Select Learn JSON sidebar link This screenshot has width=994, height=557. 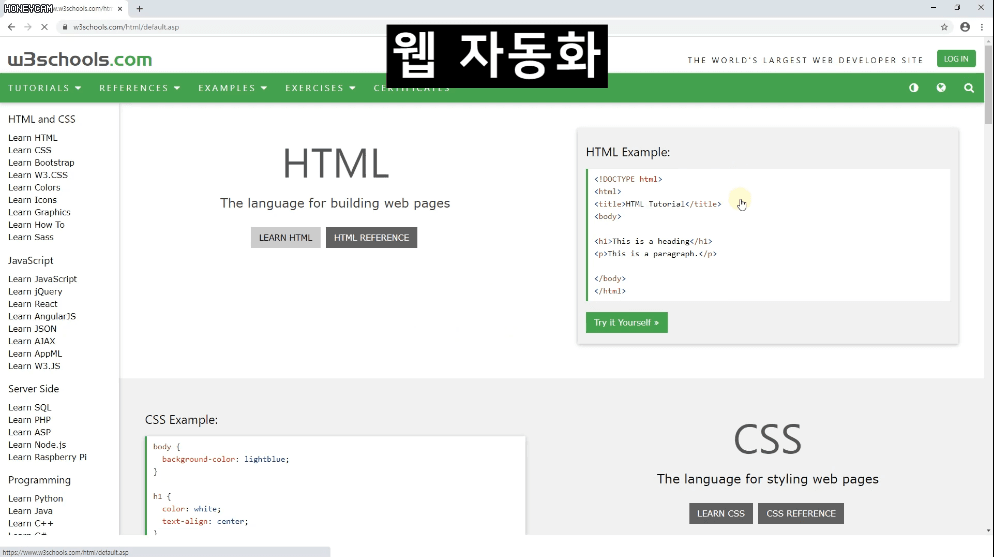click(x=32, y=328)
